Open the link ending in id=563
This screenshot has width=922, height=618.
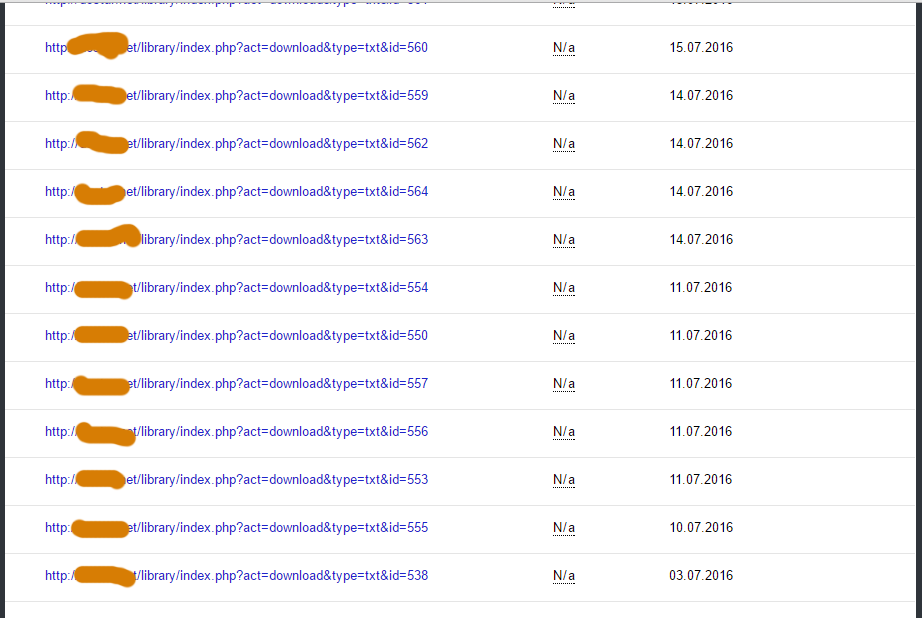pyautogui.click(x=280, y=240)
